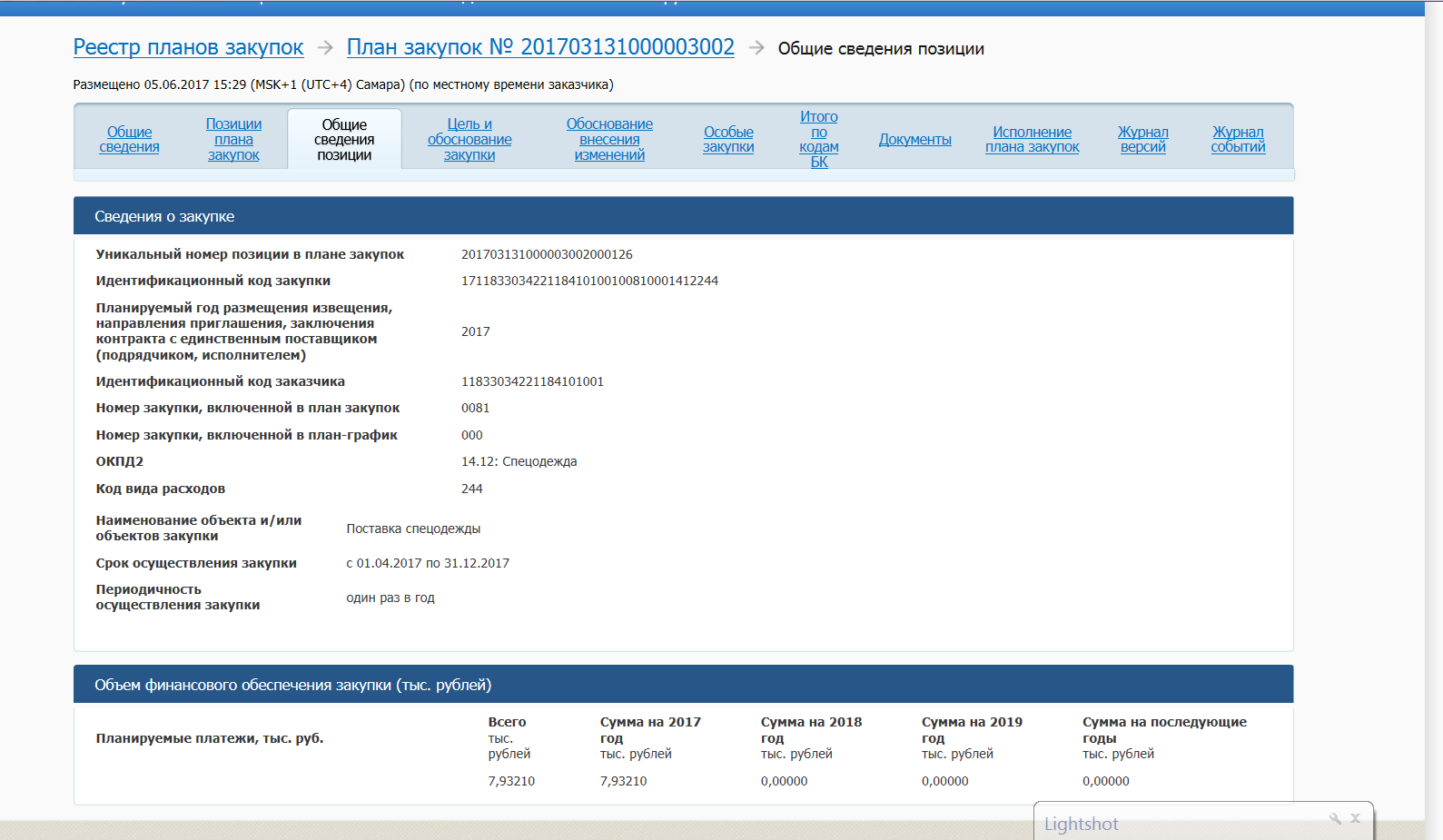Click the identification code 171183303422118410100100810001412244
Image resolution: width=1443 pixels, height=840 pixels.
589,281
